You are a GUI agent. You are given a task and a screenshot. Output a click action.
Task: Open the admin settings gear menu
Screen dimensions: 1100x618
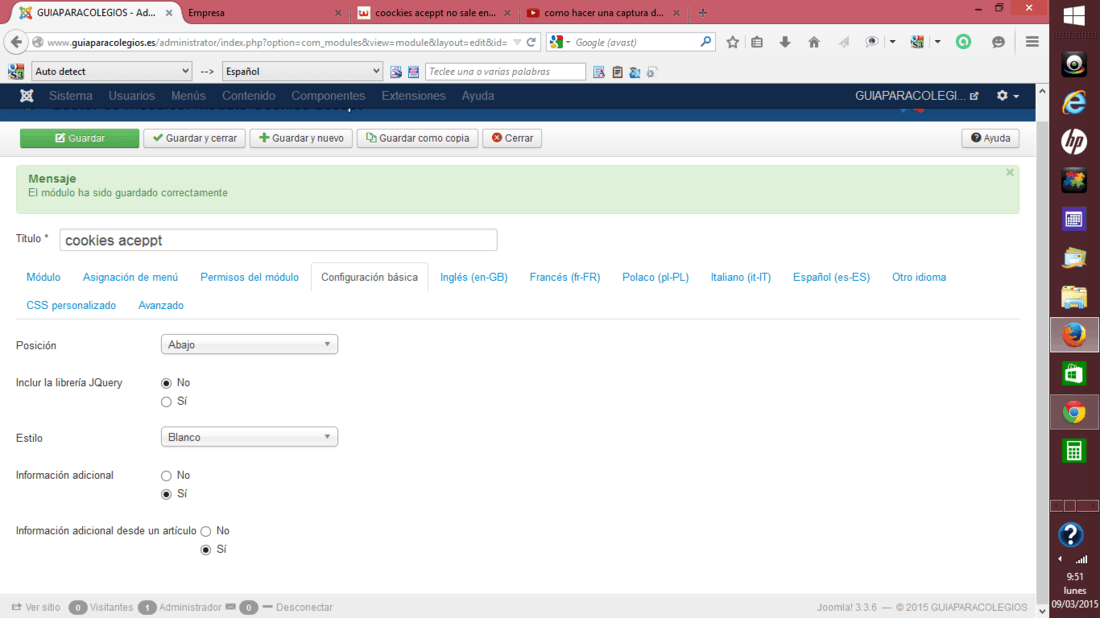tap(1007, 95)
